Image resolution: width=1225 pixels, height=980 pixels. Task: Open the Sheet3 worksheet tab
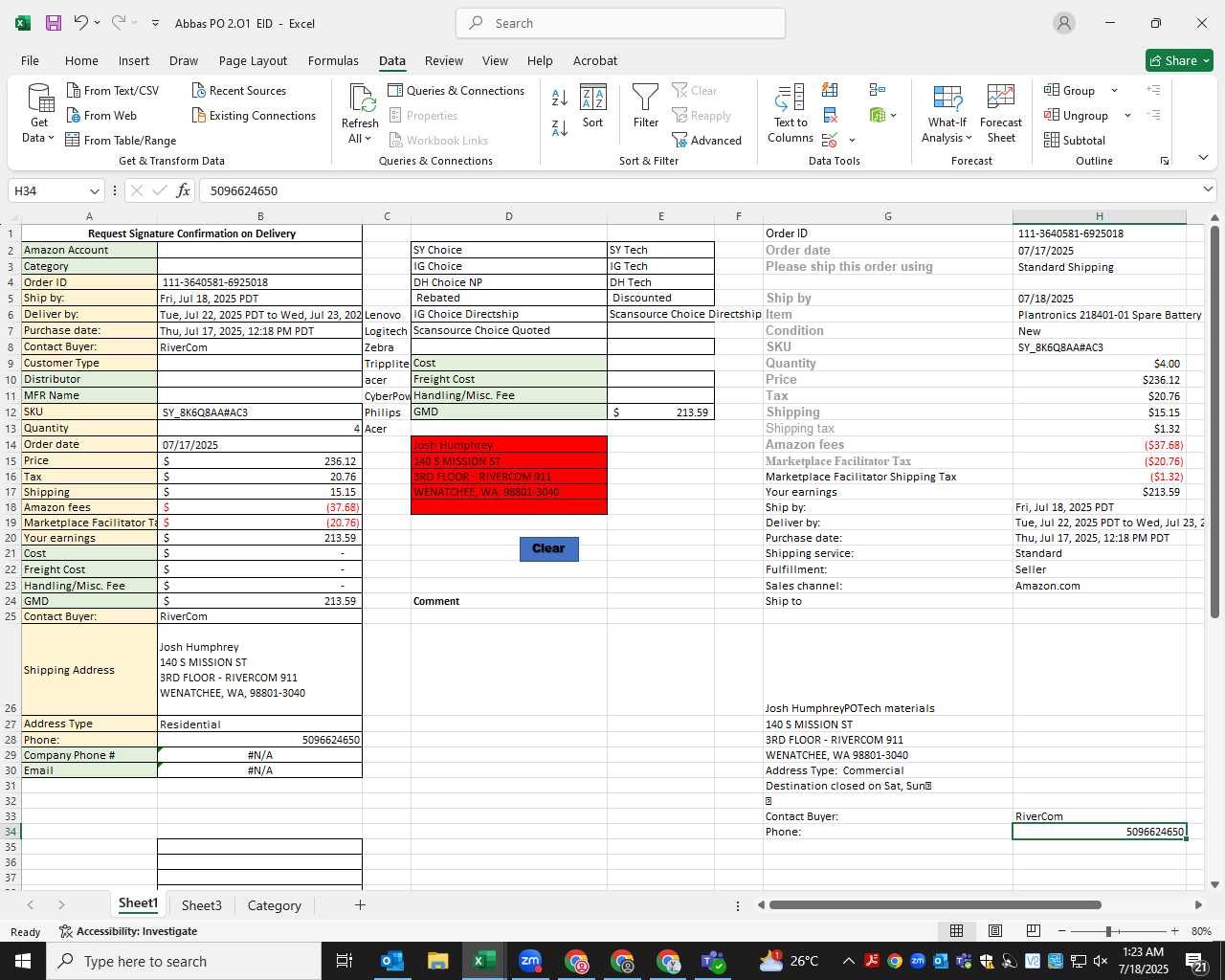point(202,905)
